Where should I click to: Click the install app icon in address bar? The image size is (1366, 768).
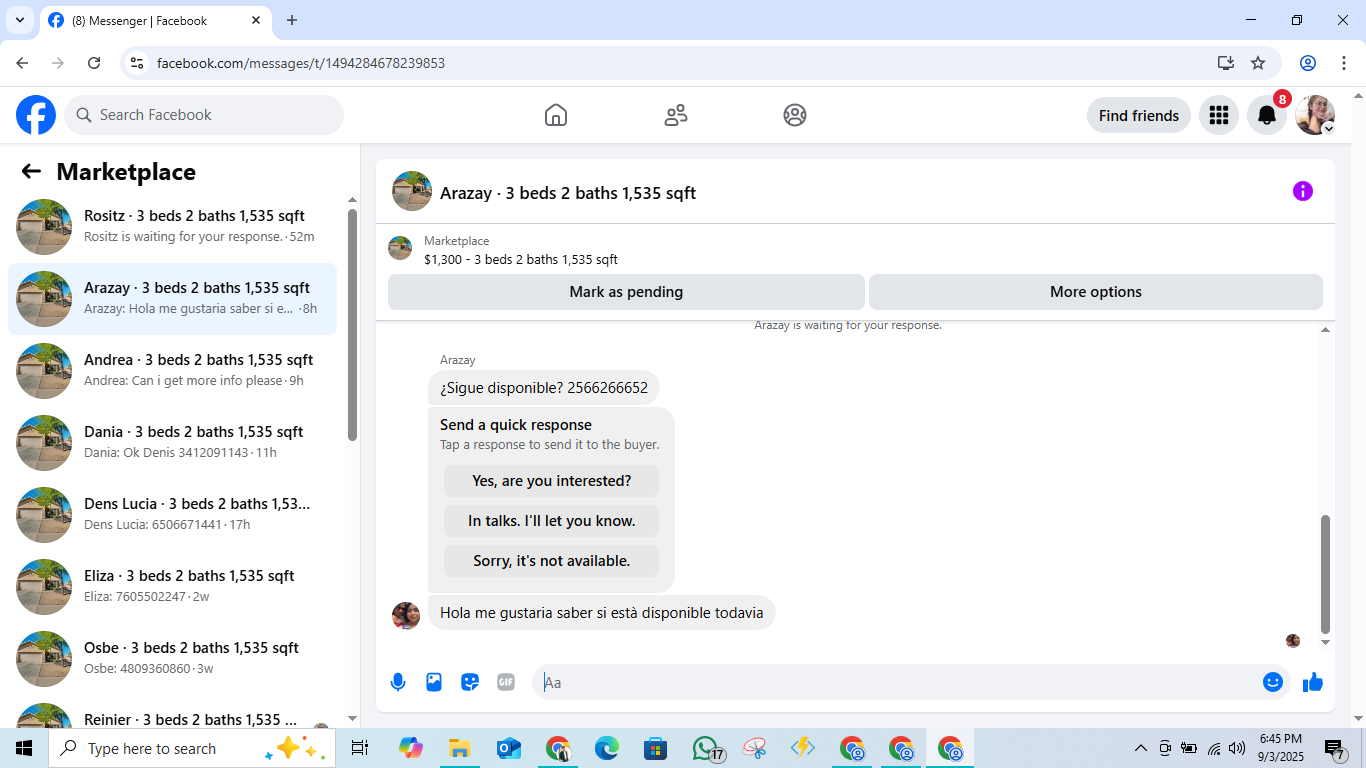click(x=1226, y=63)
